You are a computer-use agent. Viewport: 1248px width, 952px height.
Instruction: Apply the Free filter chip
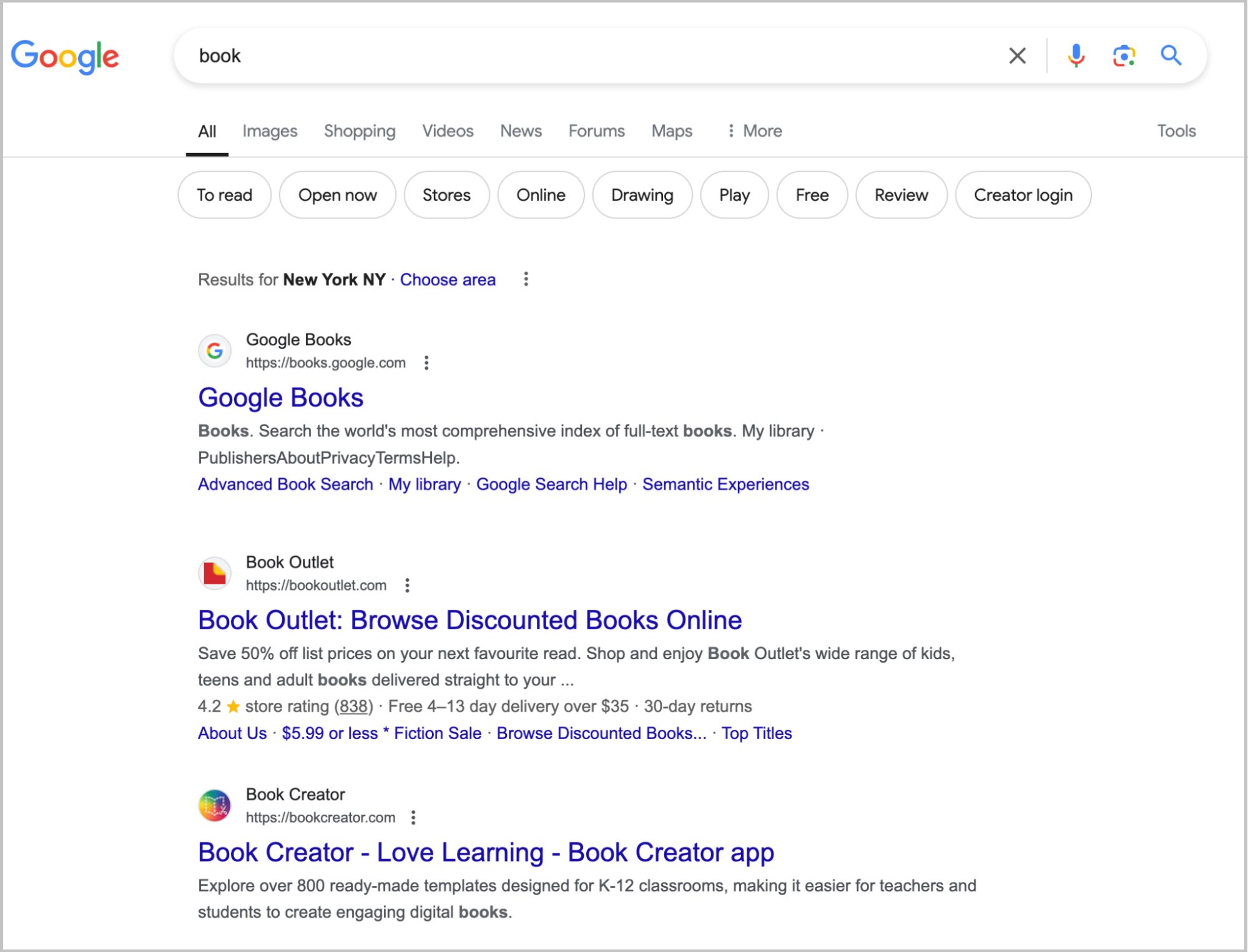pos(812,195)
